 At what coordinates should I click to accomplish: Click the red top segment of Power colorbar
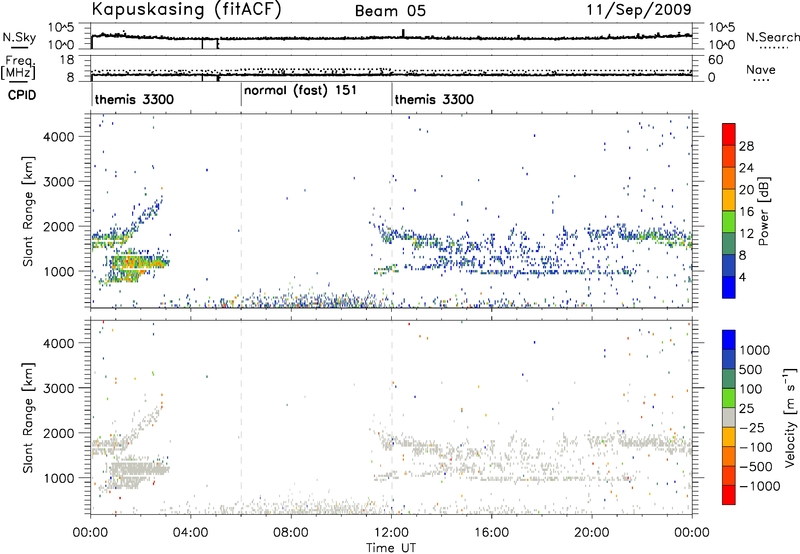(729, 134)
